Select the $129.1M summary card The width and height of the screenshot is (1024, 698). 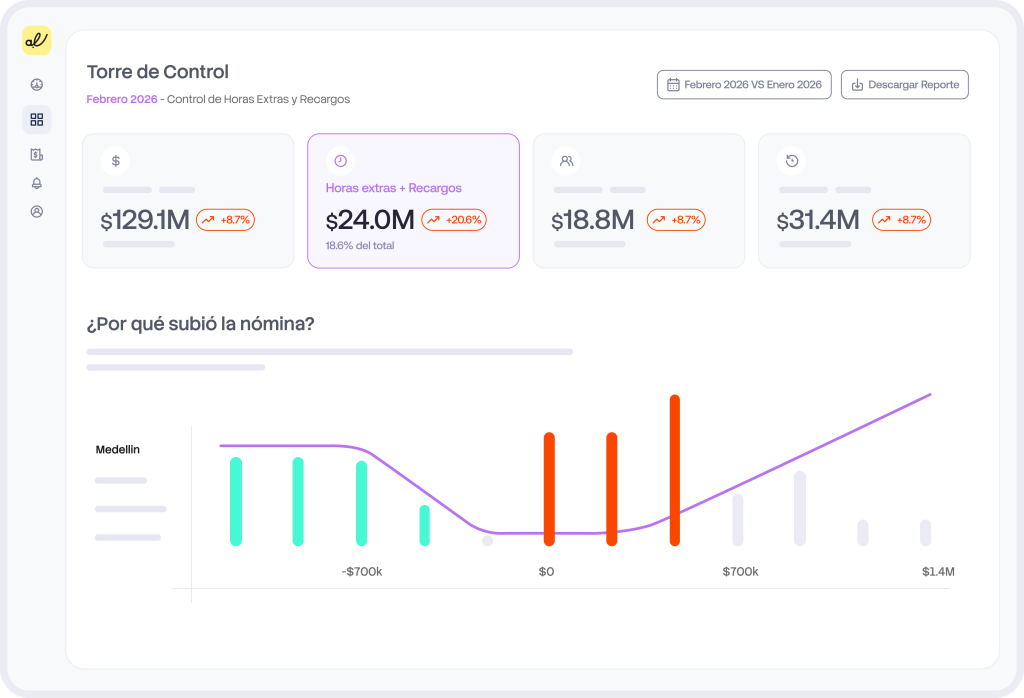tap(187, 201)
